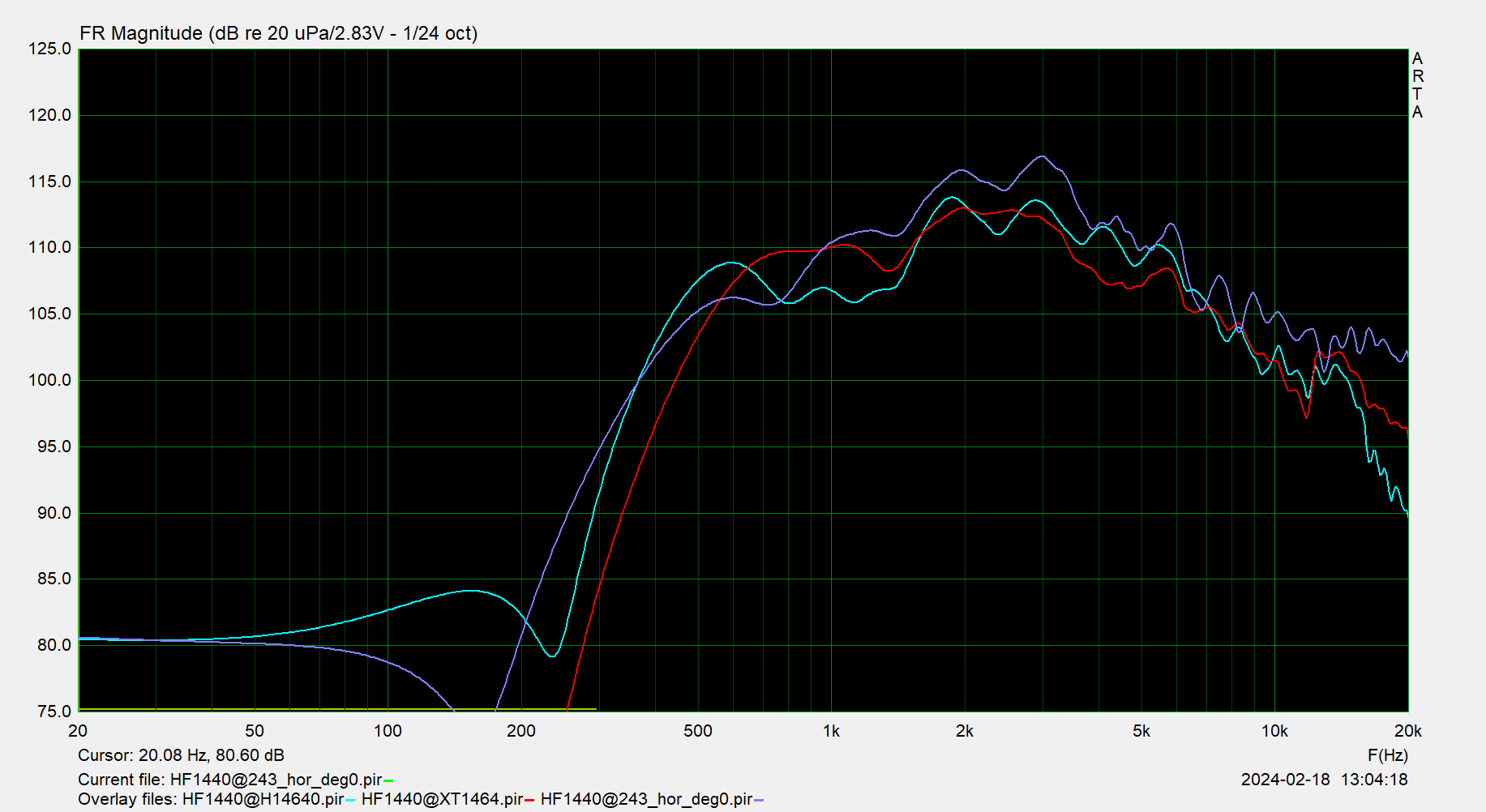1486x812 pixels.
Task: Click the overlay HF1440@243_hor_deg0.pir label
Action: tap(646, 799)
